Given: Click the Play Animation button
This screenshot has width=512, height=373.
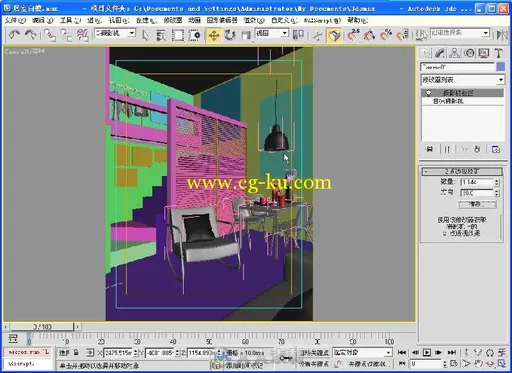Looking at the screenshot, I should tap(427, 352).
